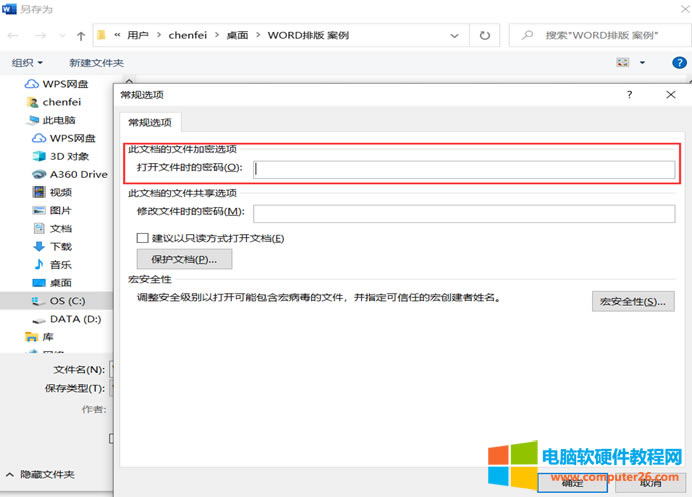
Task: Click the up-directory arrow icon
Action: (80, 35)
